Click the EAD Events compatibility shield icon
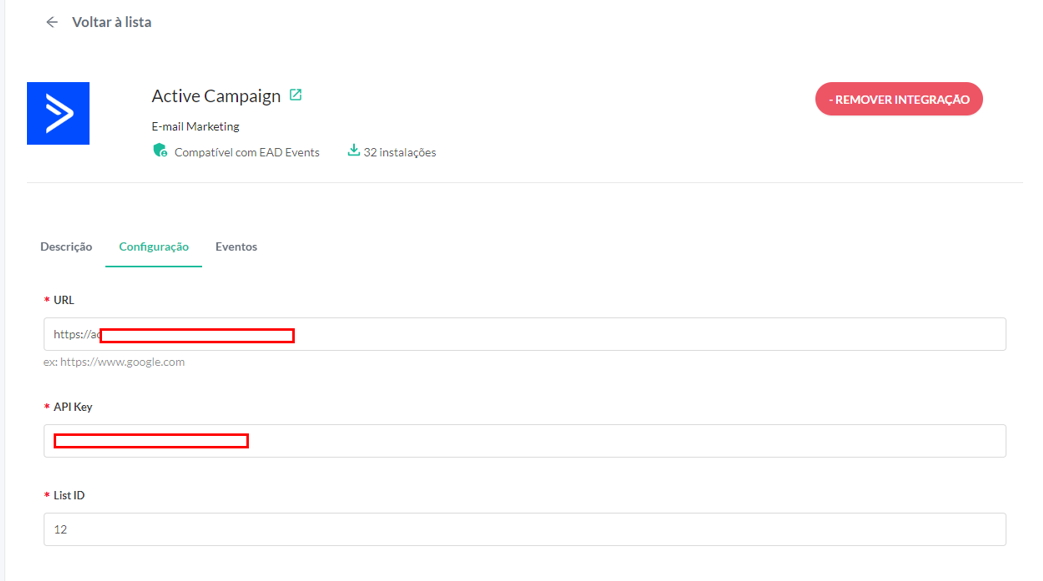Viewport: 1043px width, 581px height. point(160,151)
